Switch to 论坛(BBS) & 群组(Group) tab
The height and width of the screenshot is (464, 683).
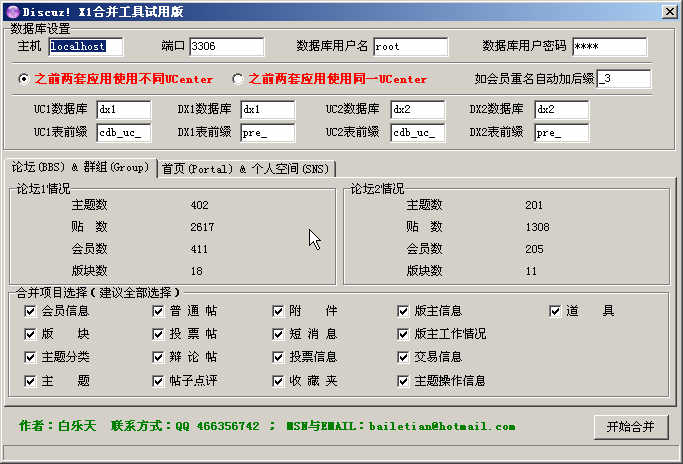(81, 167)
